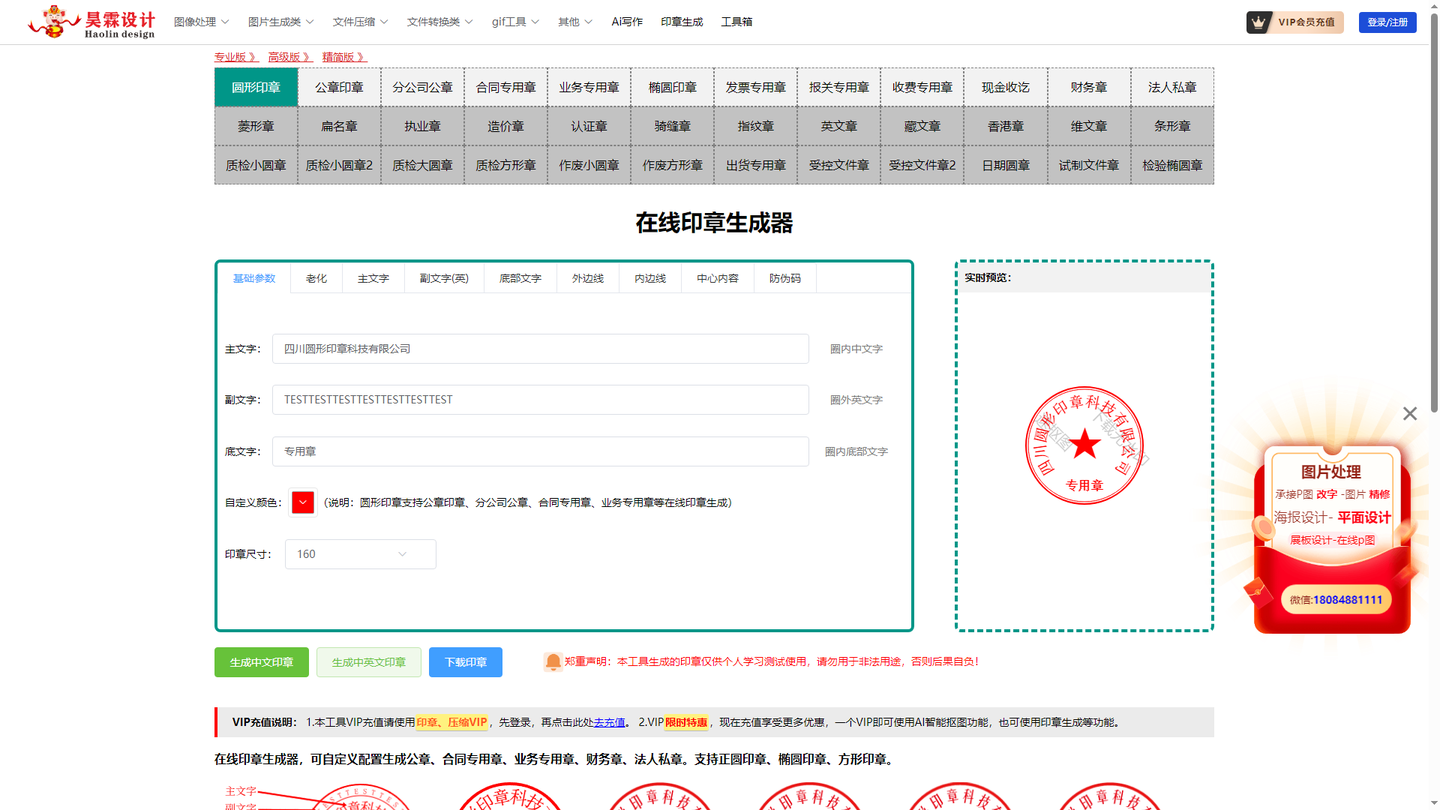This screenshot has width=1440, height=810.
Task: Select the 质检小圆章2 stamp type
Action: (x=339, y=165)
